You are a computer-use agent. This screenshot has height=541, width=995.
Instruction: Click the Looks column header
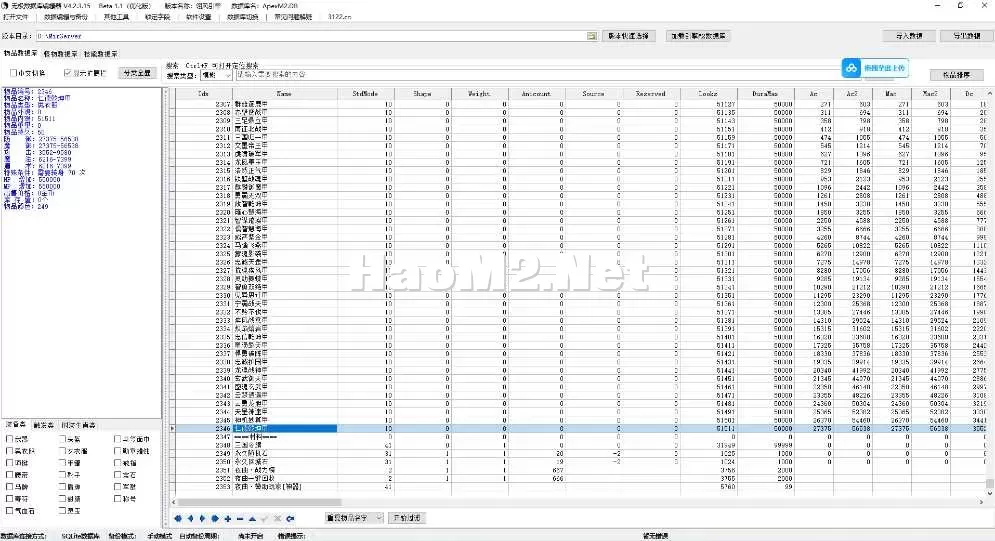coord(708,93)
